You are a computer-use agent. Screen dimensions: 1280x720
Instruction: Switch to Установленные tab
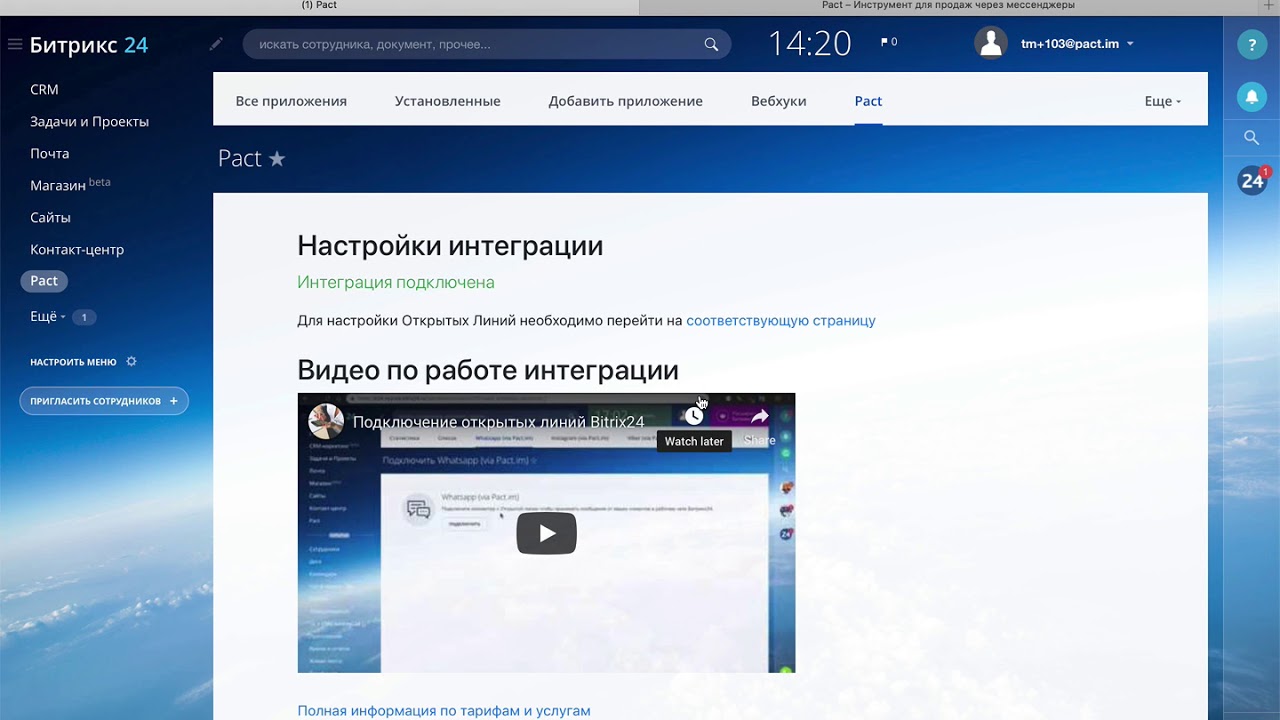pyautogui.click(x=447, y=101)
